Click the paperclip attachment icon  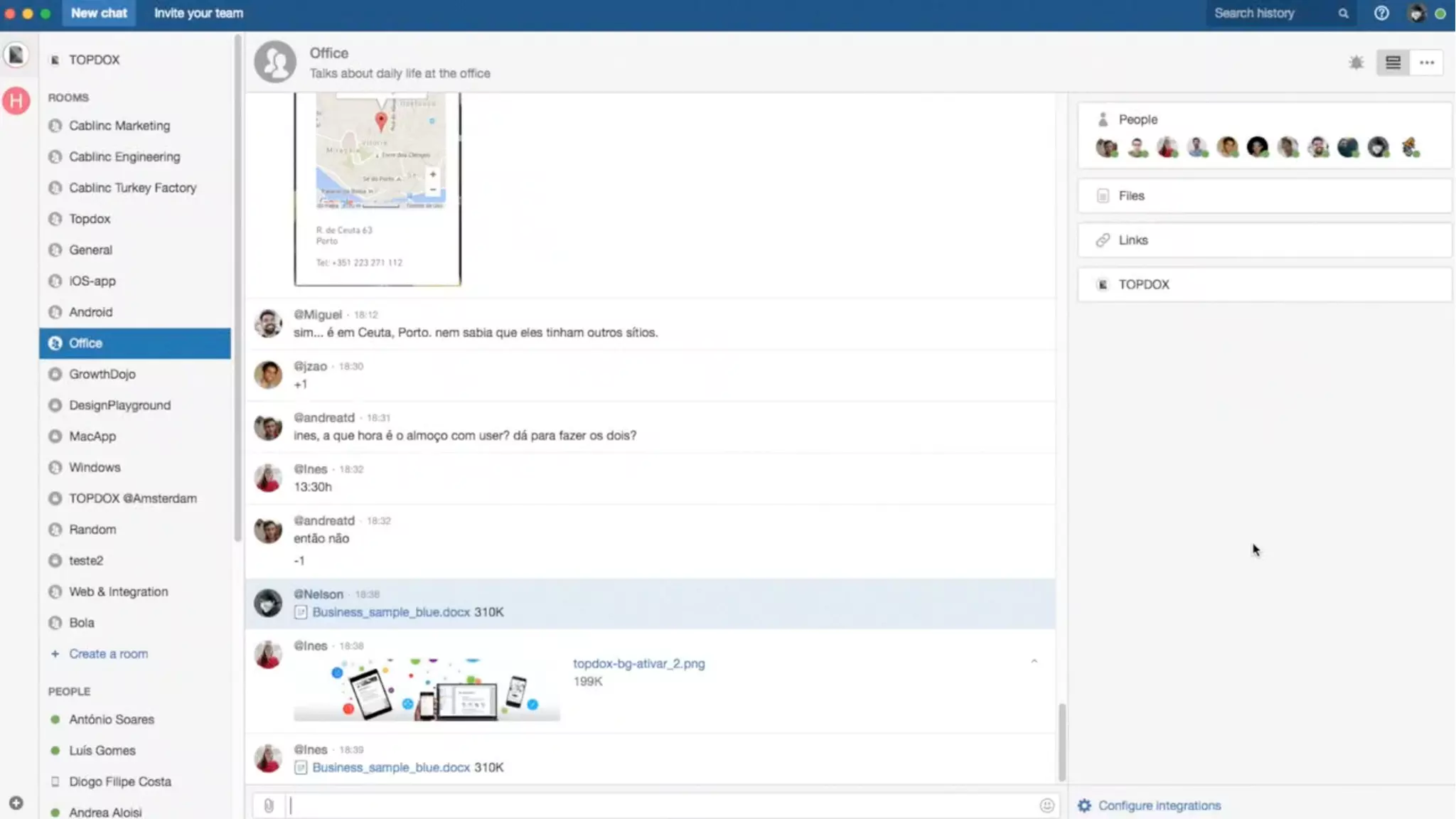click(x=269, y=805)
